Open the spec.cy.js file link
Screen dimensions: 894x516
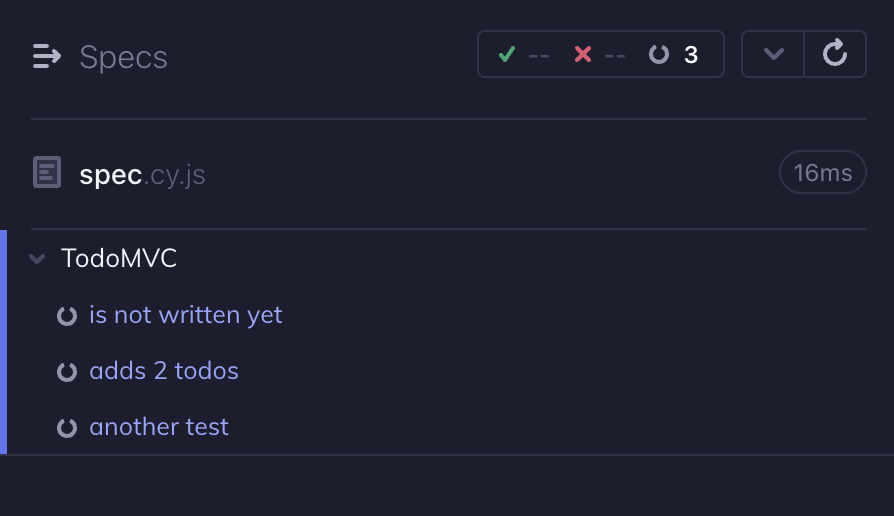point(142,174)
